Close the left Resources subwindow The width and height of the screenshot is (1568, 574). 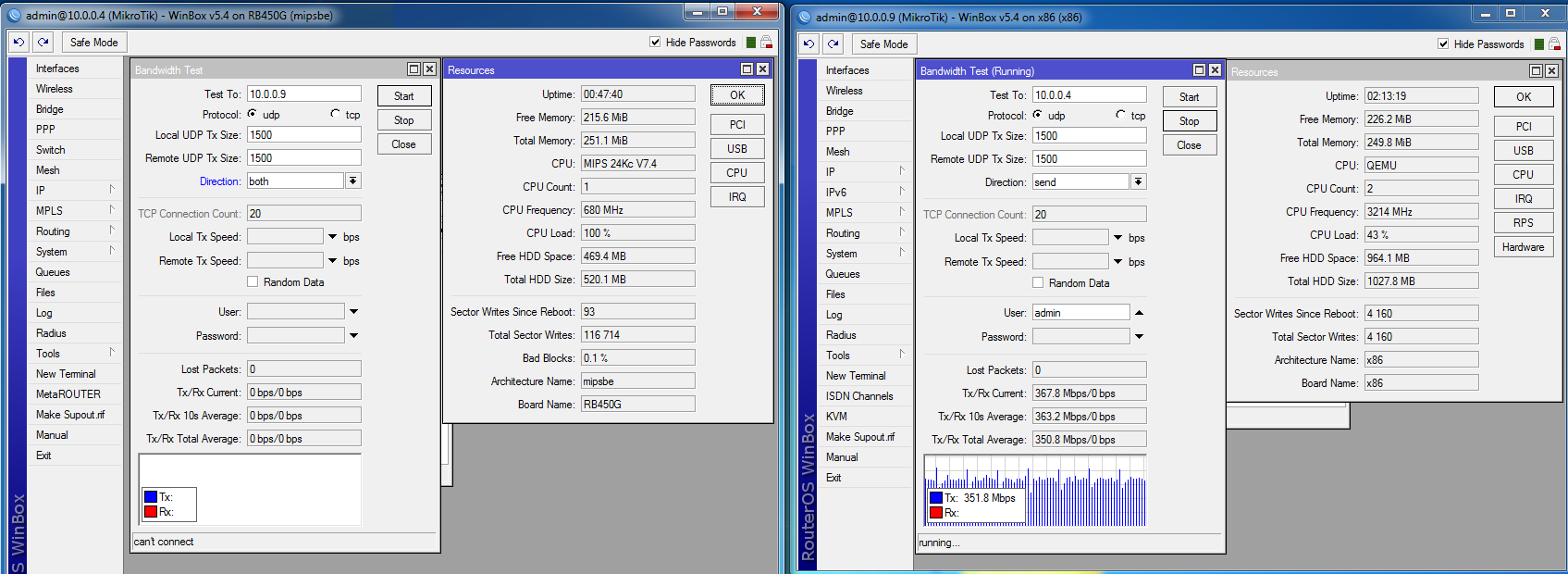coord(762,69)
